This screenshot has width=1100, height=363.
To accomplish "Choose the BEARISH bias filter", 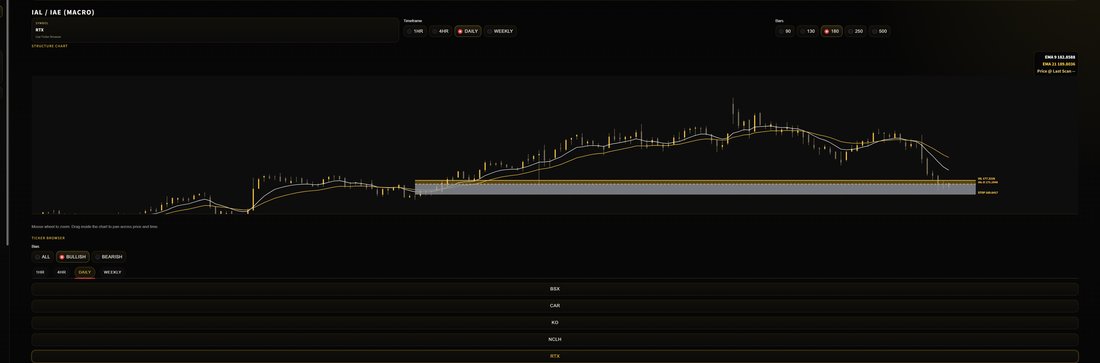I will pos(109,257).
